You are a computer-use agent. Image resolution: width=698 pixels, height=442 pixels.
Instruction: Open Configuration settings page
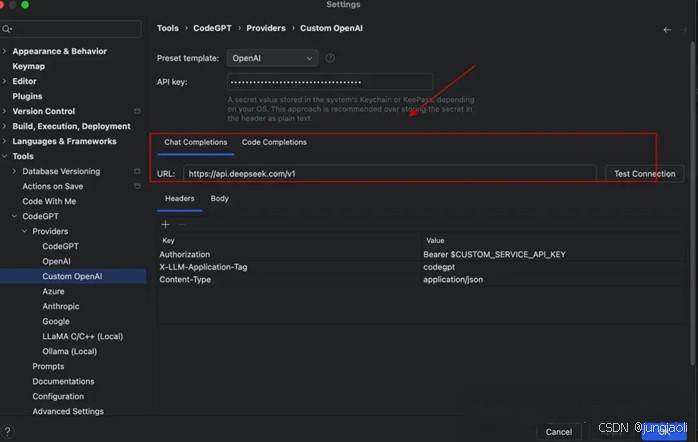click(x=58, y=397)
